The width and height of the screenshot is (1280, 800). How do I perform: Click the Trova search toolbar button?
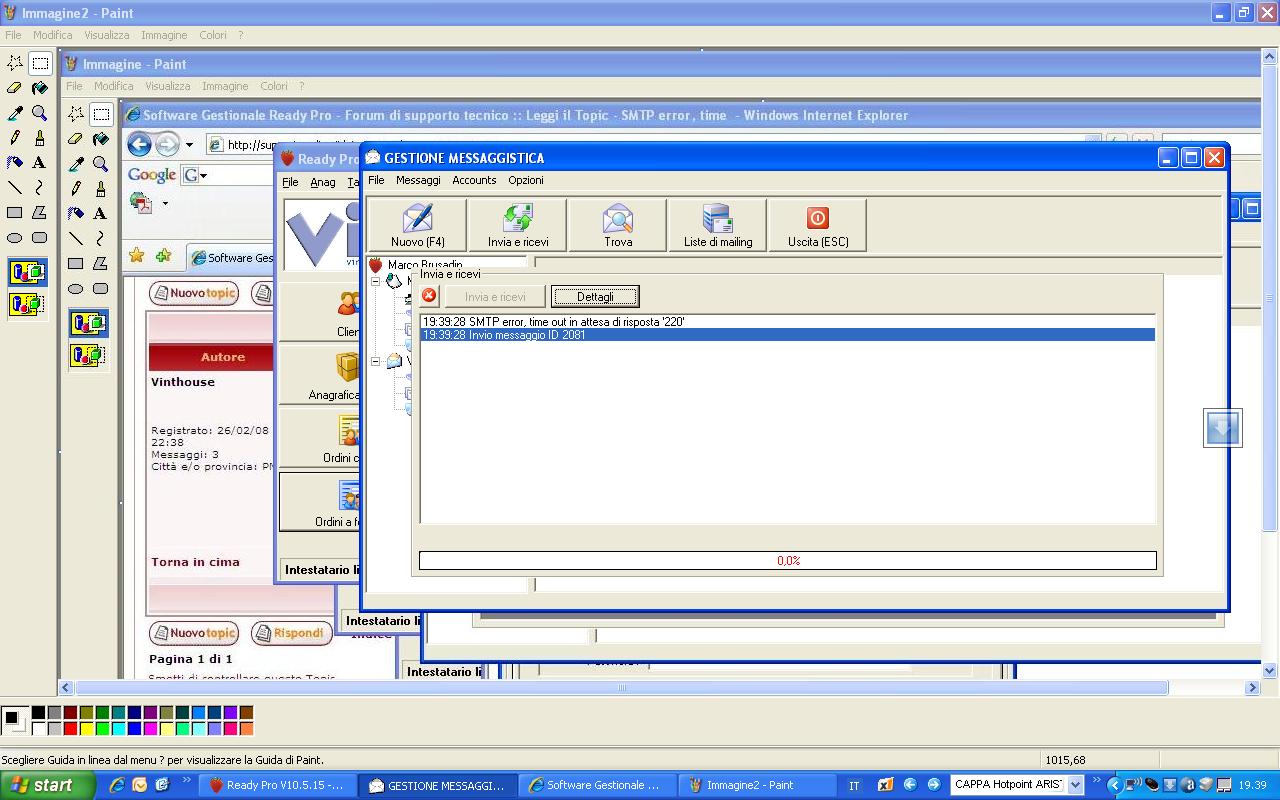coord(618,225)
